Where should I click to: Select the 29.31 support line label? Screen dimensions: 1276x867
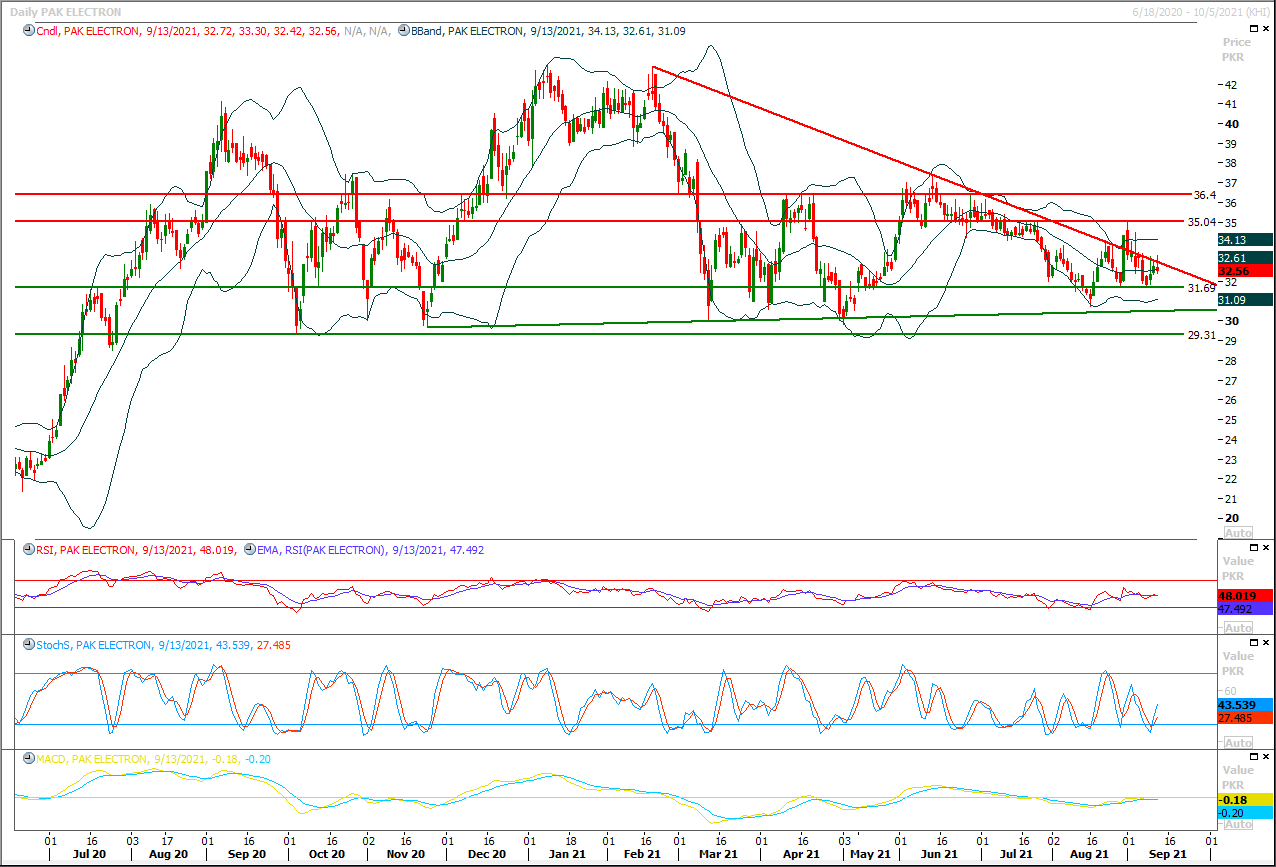[1201, 336]
